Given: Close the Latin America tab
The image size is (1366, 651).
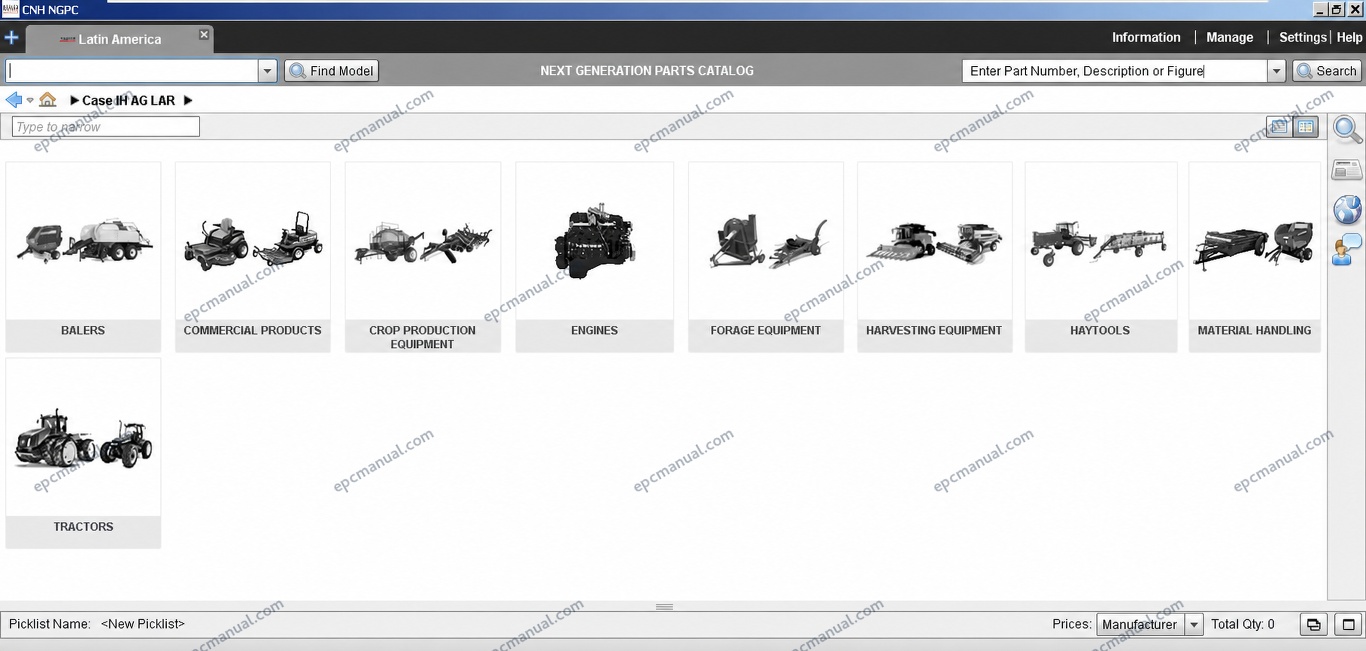Looking at the screenshot, I should click(204, 34).
